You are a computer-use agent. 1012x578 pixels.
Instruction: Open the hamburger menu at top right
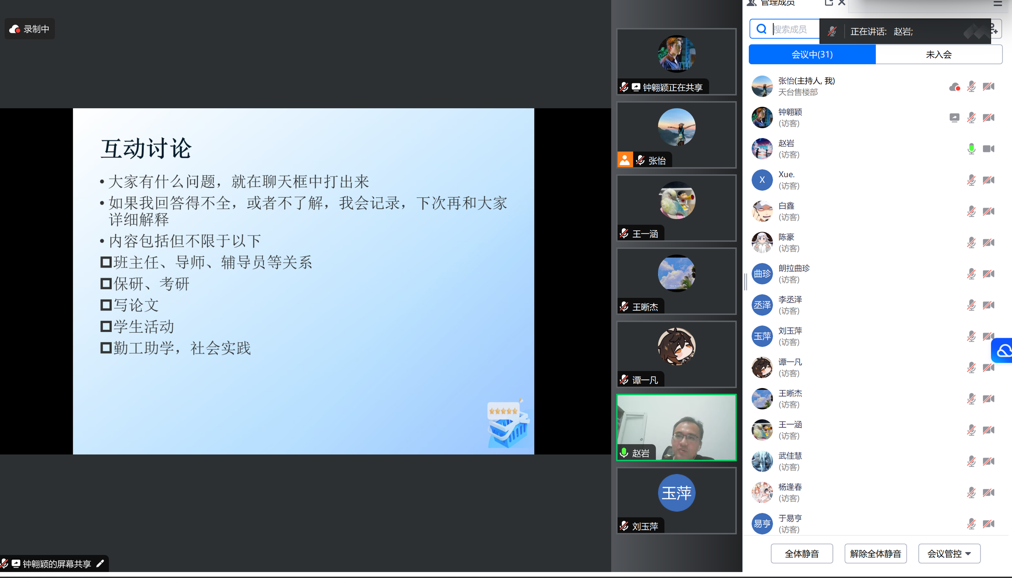pyautogui.click(x=997, y=3)
